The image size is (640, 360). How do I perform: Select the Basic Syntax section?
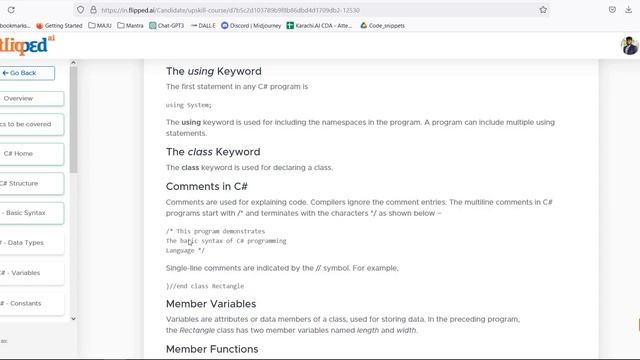(x=32, y=213)
